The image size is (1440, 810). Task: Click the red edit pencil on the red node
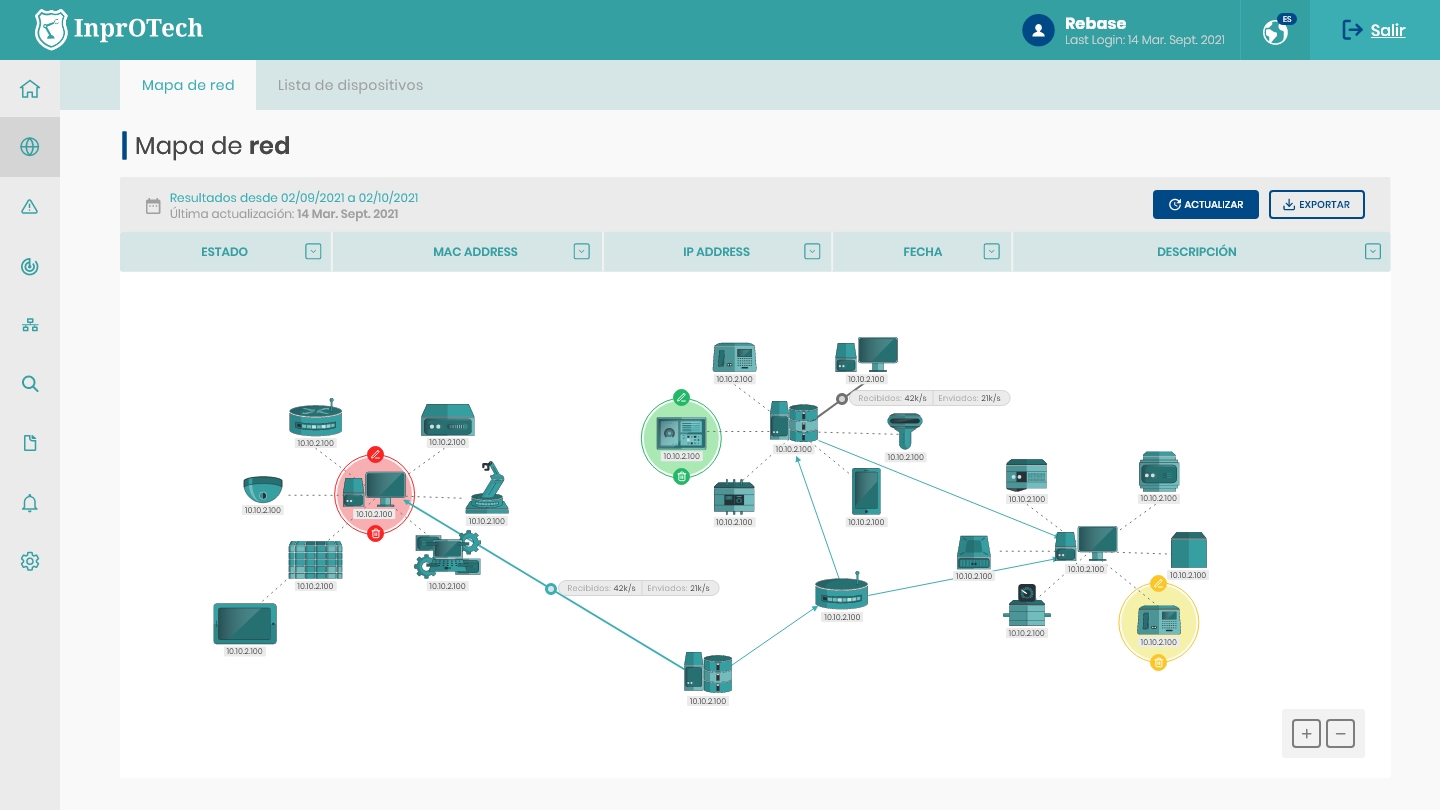pos(375,454)
